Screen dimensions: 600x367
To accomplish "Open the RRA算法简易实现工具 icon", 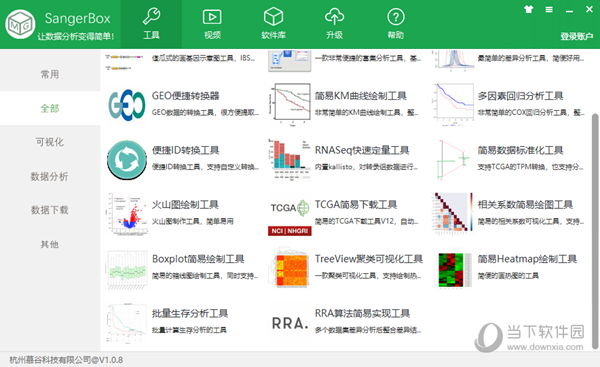I will pyautogui.click(x=290, y=323).
